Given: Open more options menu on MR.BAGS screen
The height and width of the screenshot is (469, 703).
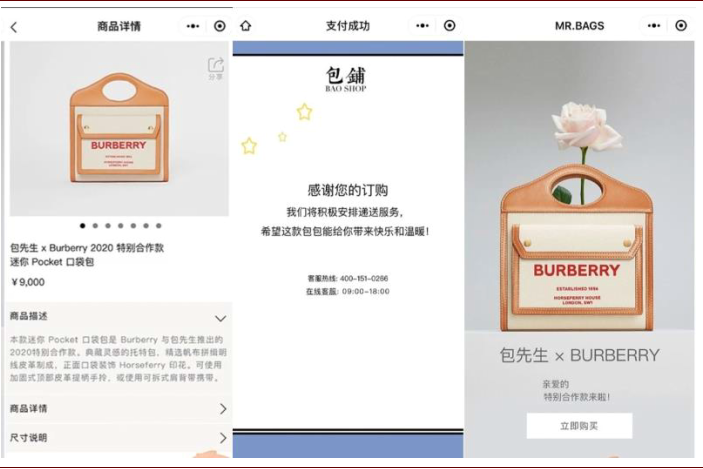Looking at the screenshot, I should click(654, 26).
